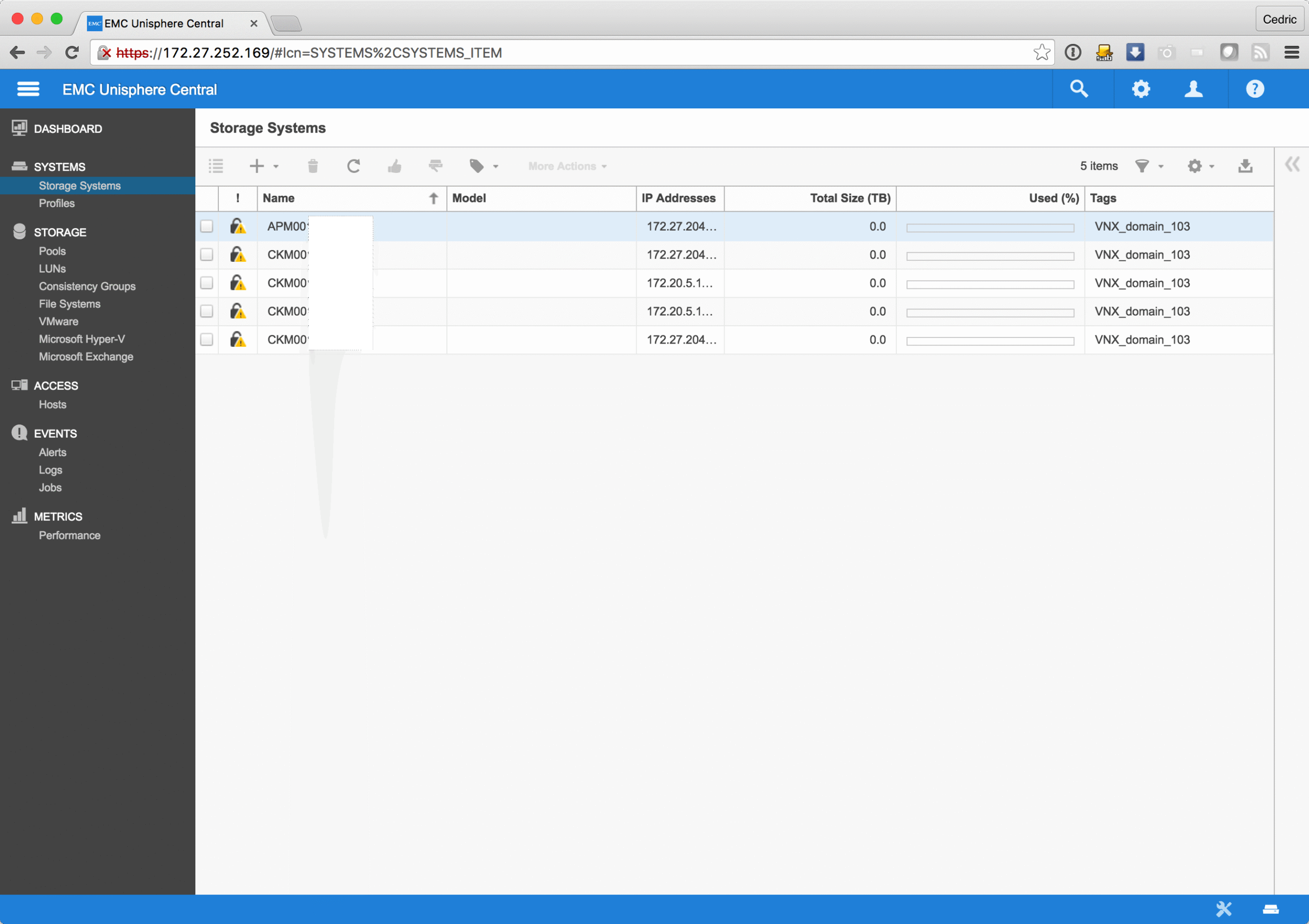Screen dimensions: 1309x924
Task: Open the search magnifier in blue header
Action: (1079, 89)
